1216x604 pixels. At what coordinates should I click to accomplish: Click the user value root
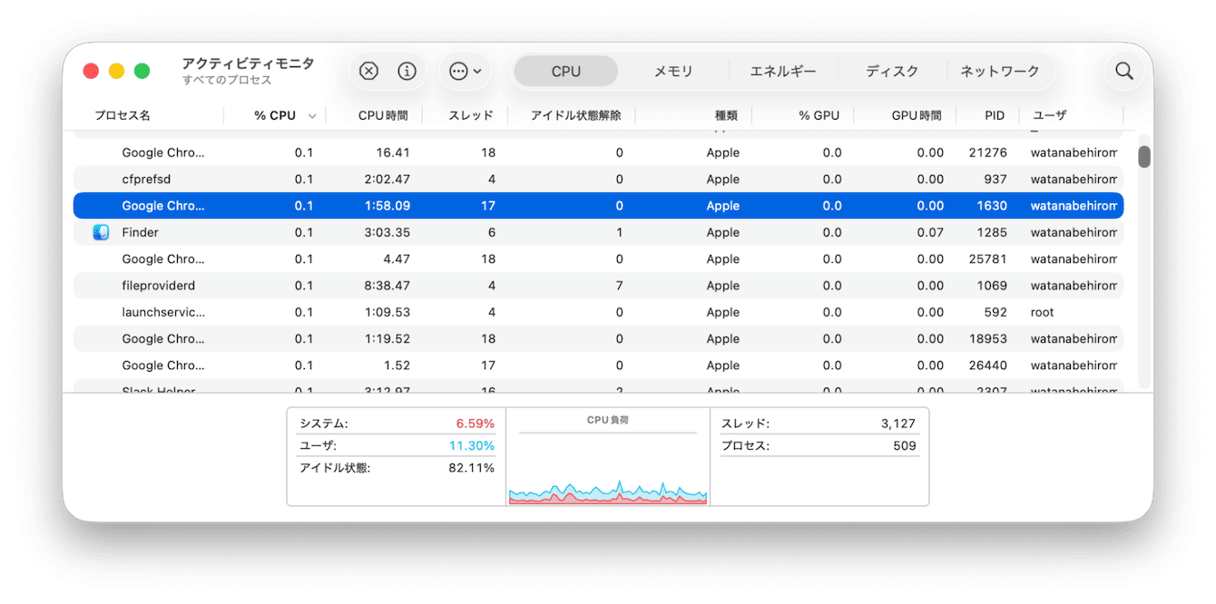tap(1043, 312)
